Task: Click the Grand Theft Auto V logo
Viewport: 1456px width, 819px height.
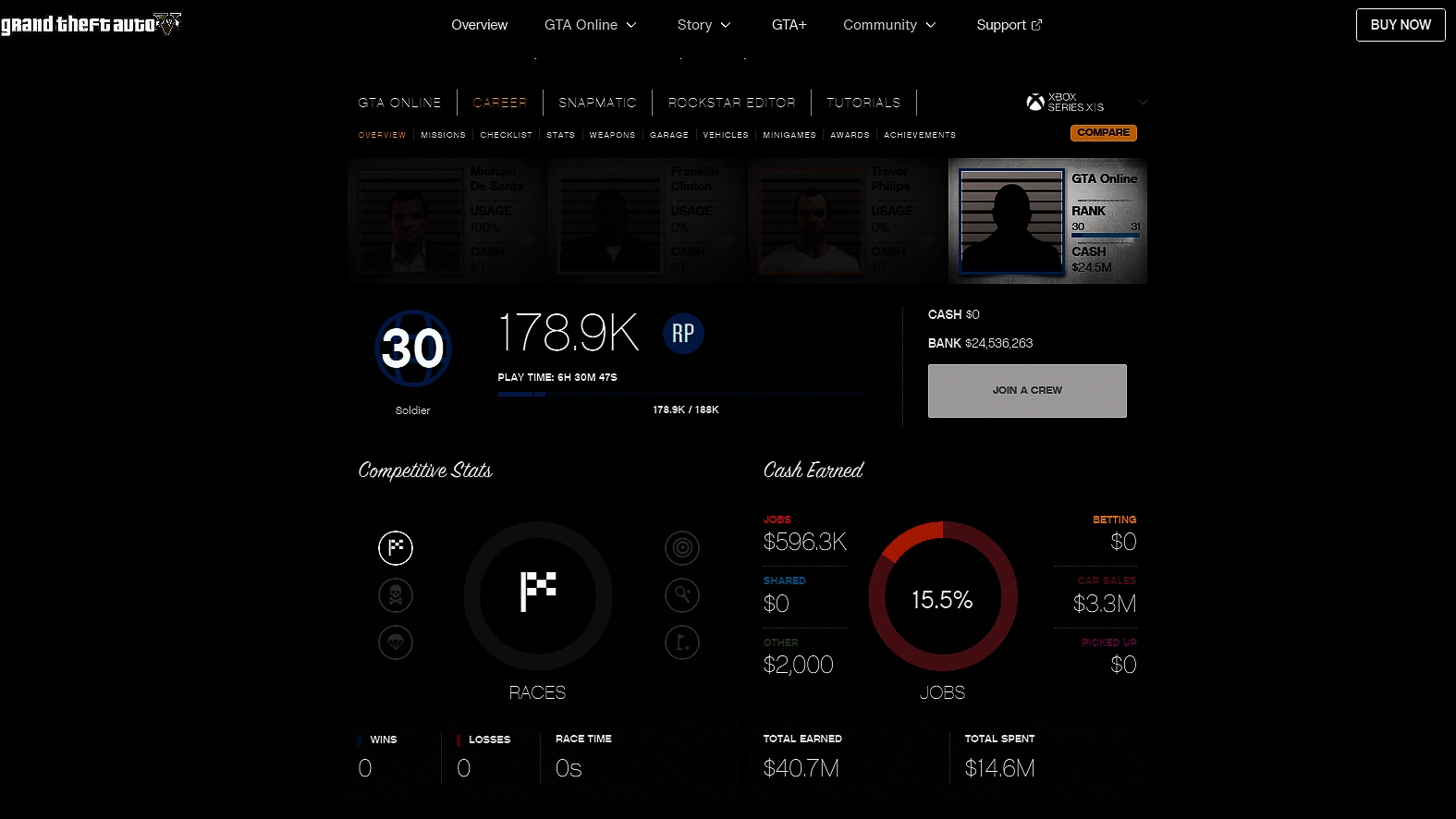Action: pyautogui.click(x=91, y=24)
